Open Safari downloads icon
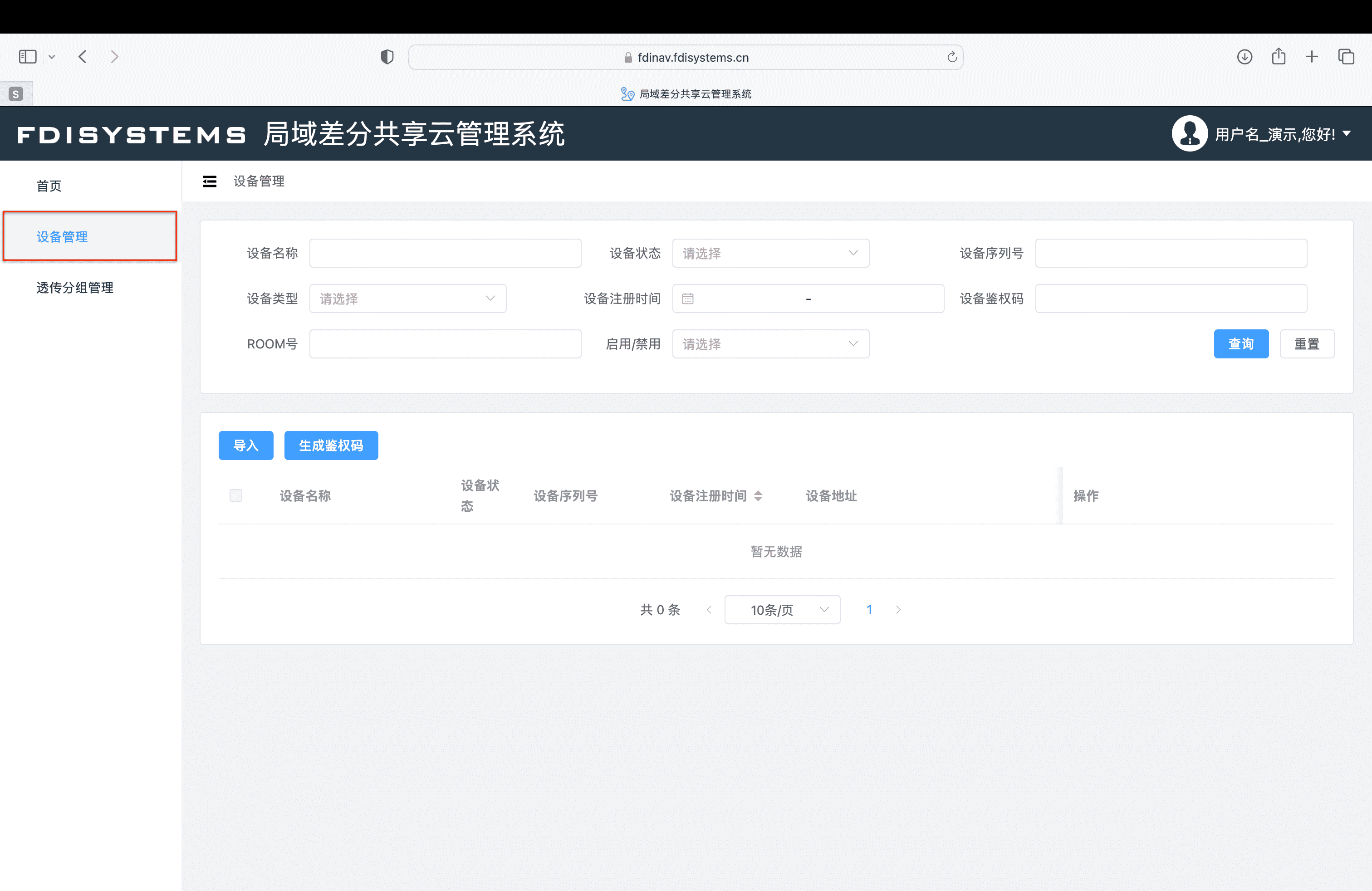The height and width of the screenshot is (891, 1372). tap(1244, 57)
